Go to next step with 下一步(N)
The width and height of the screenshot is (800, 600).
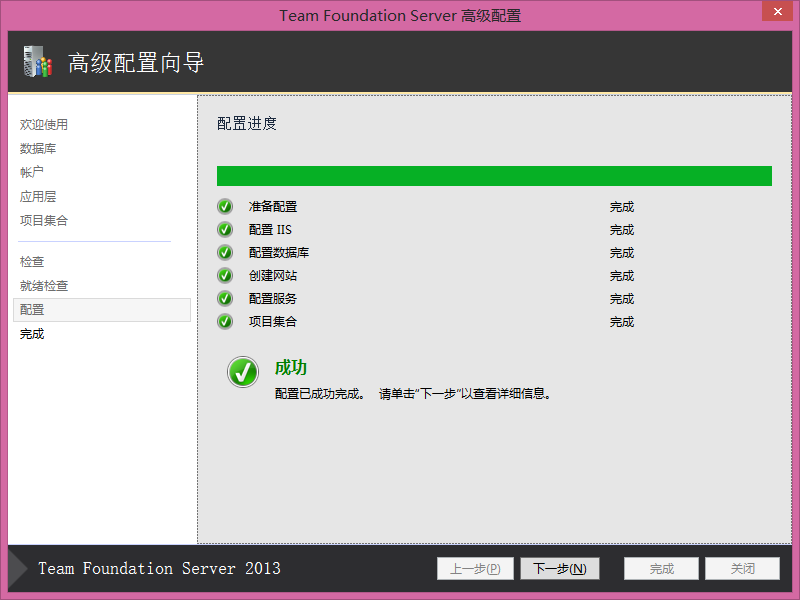560,568
